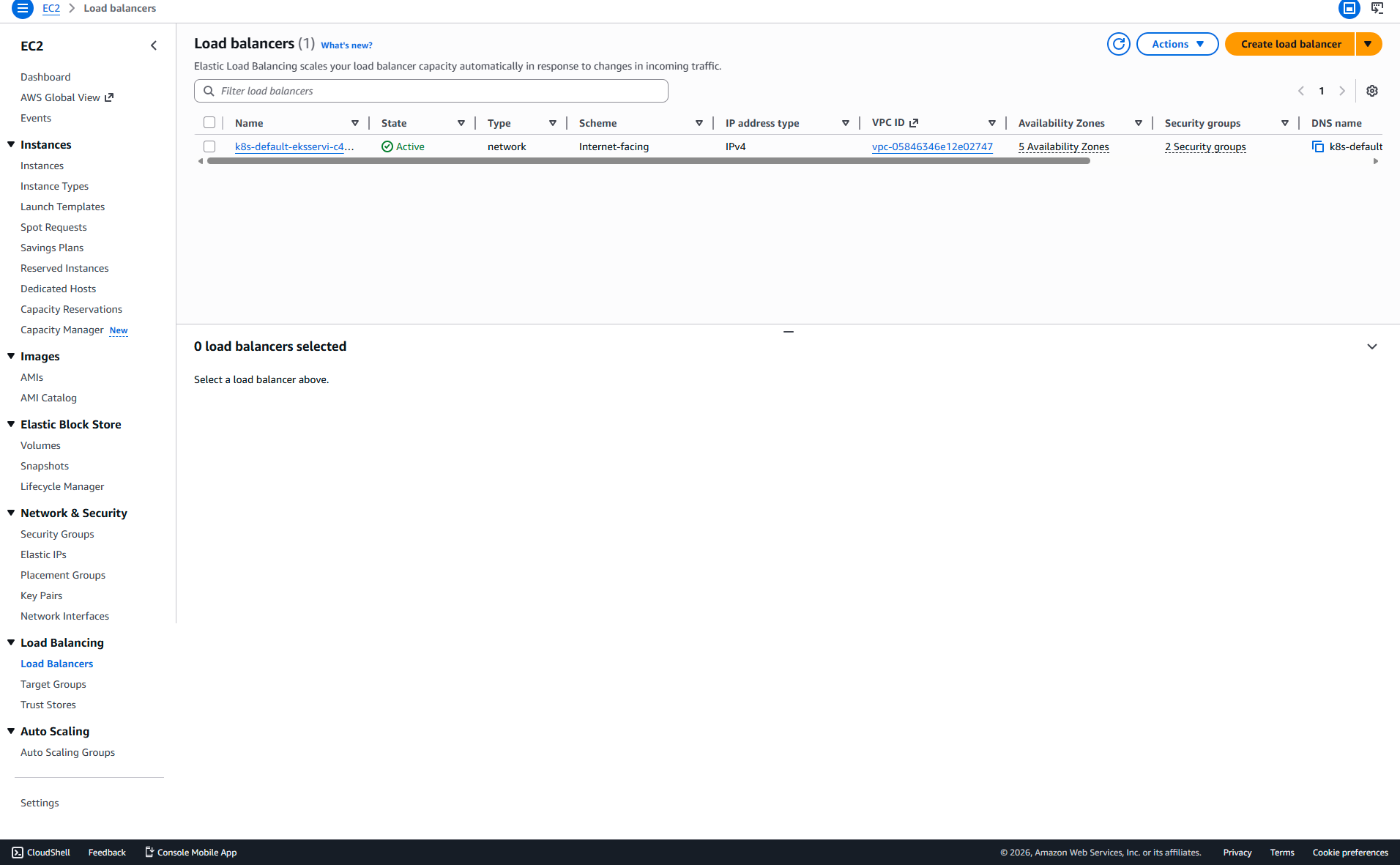Screen dimensions: 1400x865
Task: Collapse the Images section
Action: (11, 356)
